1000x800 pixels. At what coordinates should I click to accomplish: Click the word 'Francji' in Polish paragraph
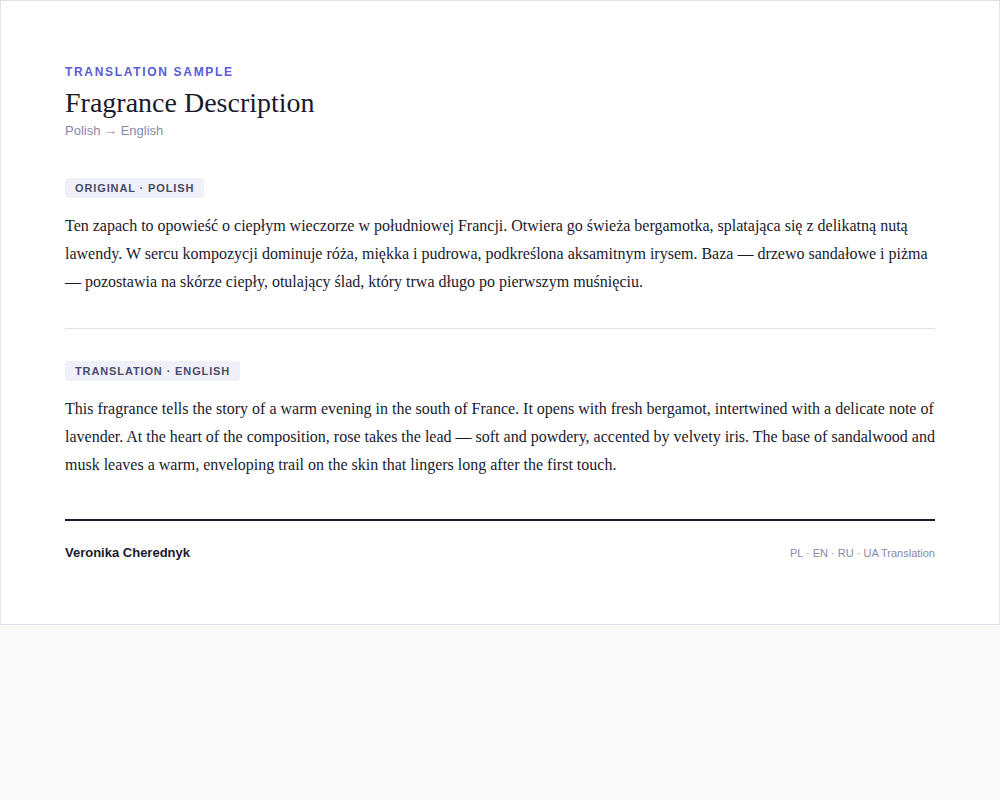coord(482,226)
